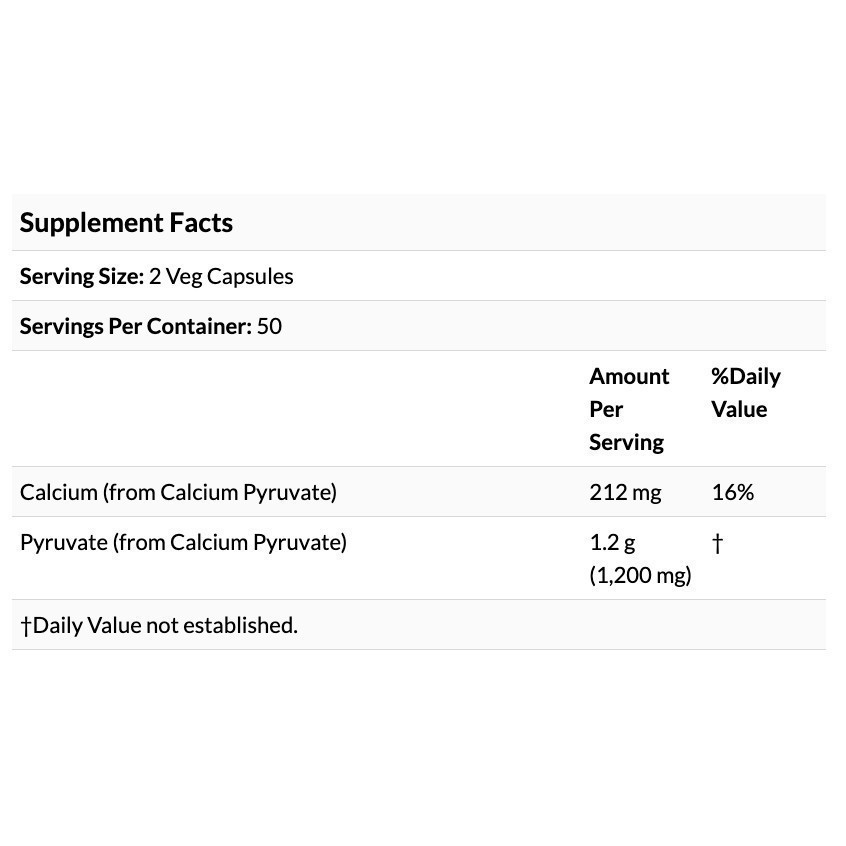Screen dimensions: 846x846
Task: Click the Daily Value not established footnote
Action: click(159, 625)
